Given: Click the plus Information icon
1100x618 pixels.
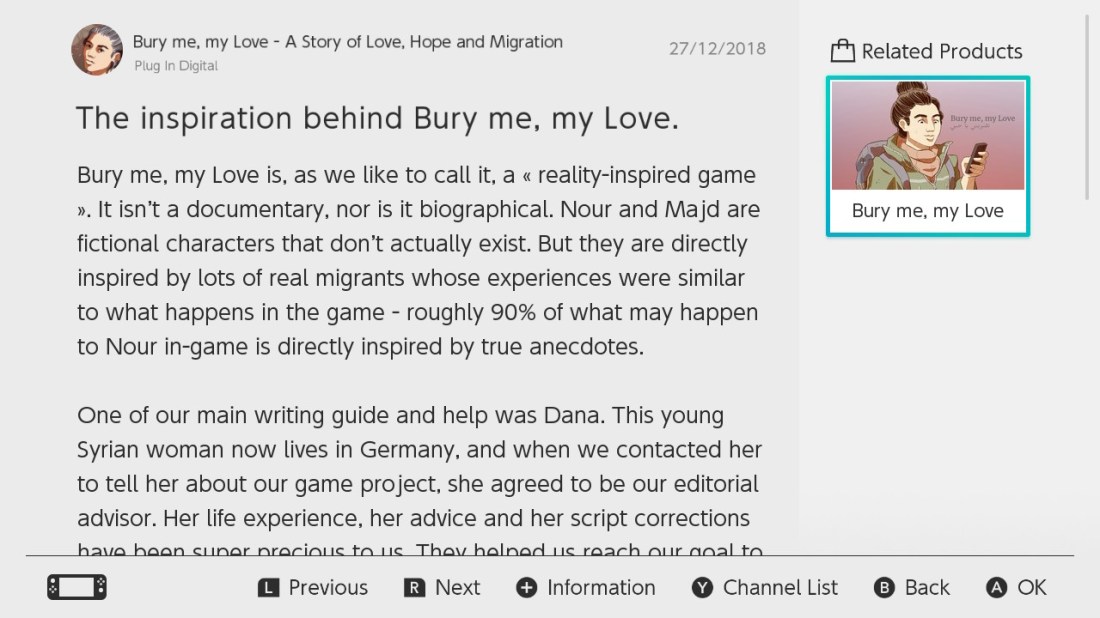Looking at the screenshot, I should click(527, 588).
